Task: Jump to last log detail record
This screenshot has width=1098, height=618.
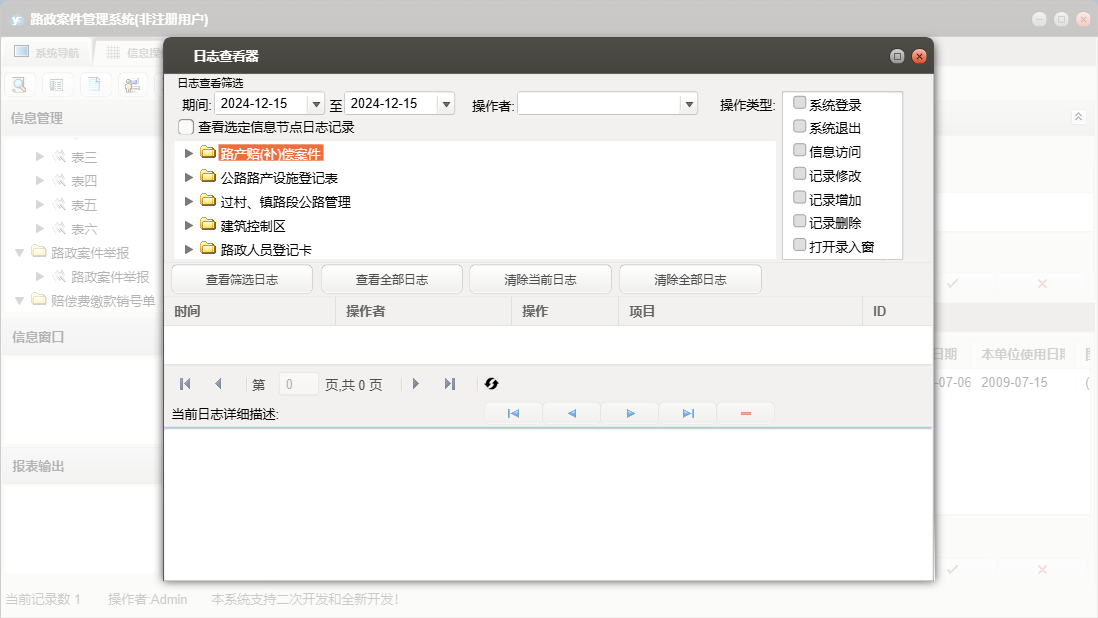Action: [x=688, y=413]
